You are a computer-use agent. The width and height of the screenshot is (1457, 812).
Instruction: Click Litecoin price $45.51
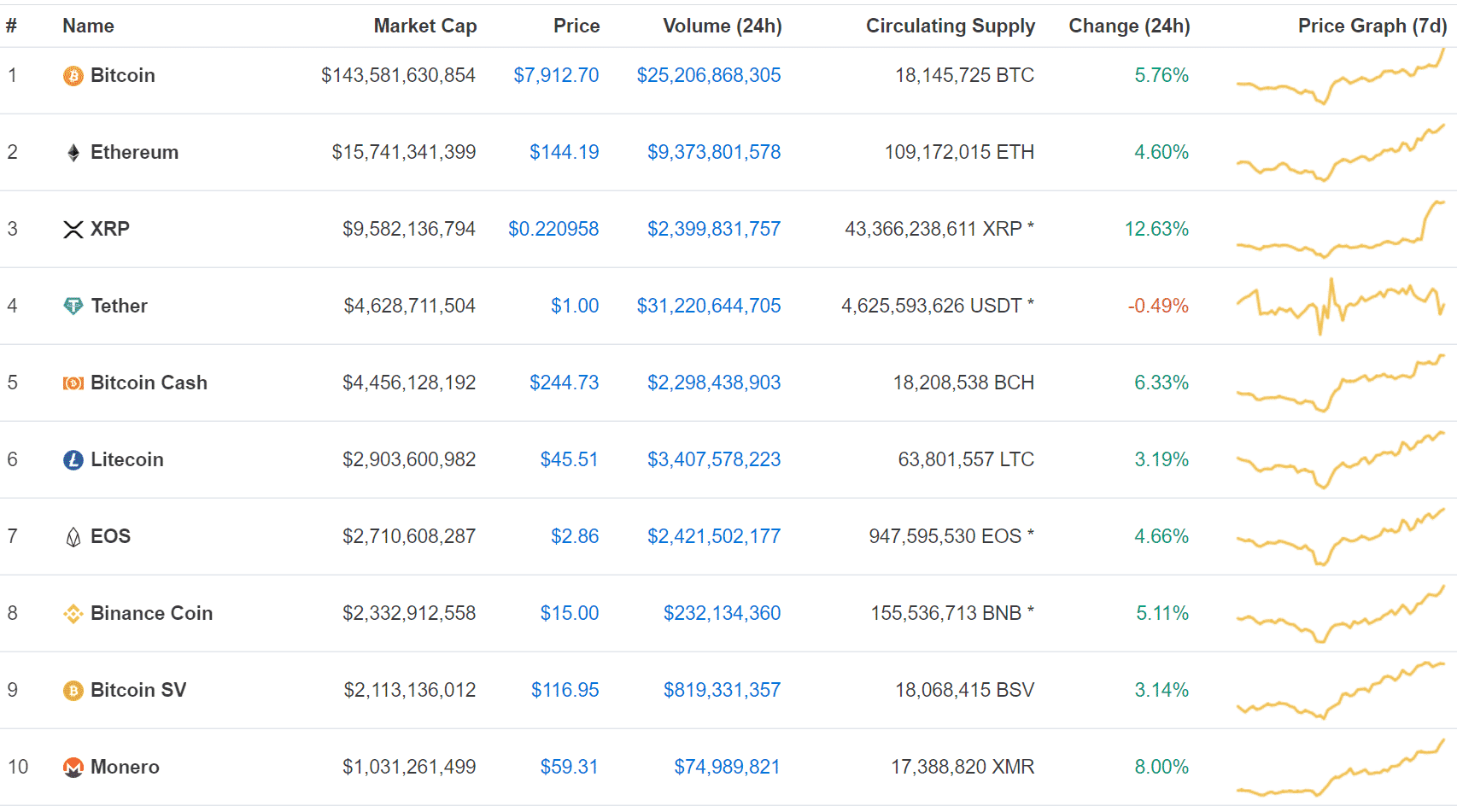(x=570, y=459)
